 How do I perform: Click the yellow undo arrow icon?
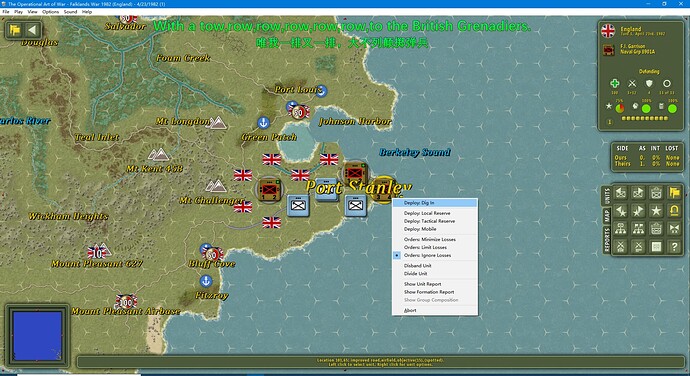(x=674, y=211)
